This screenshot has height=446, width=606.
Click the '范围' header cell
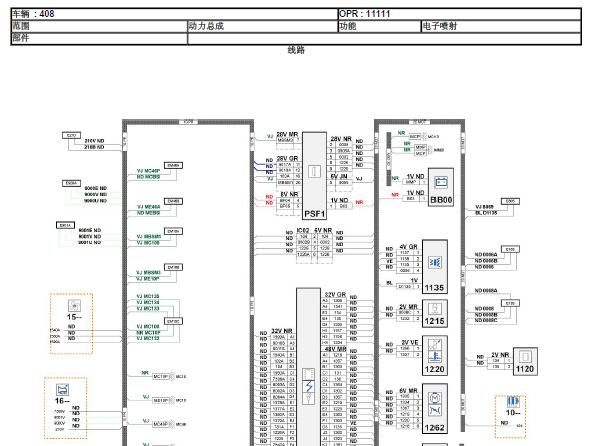[x=99, y=26]
